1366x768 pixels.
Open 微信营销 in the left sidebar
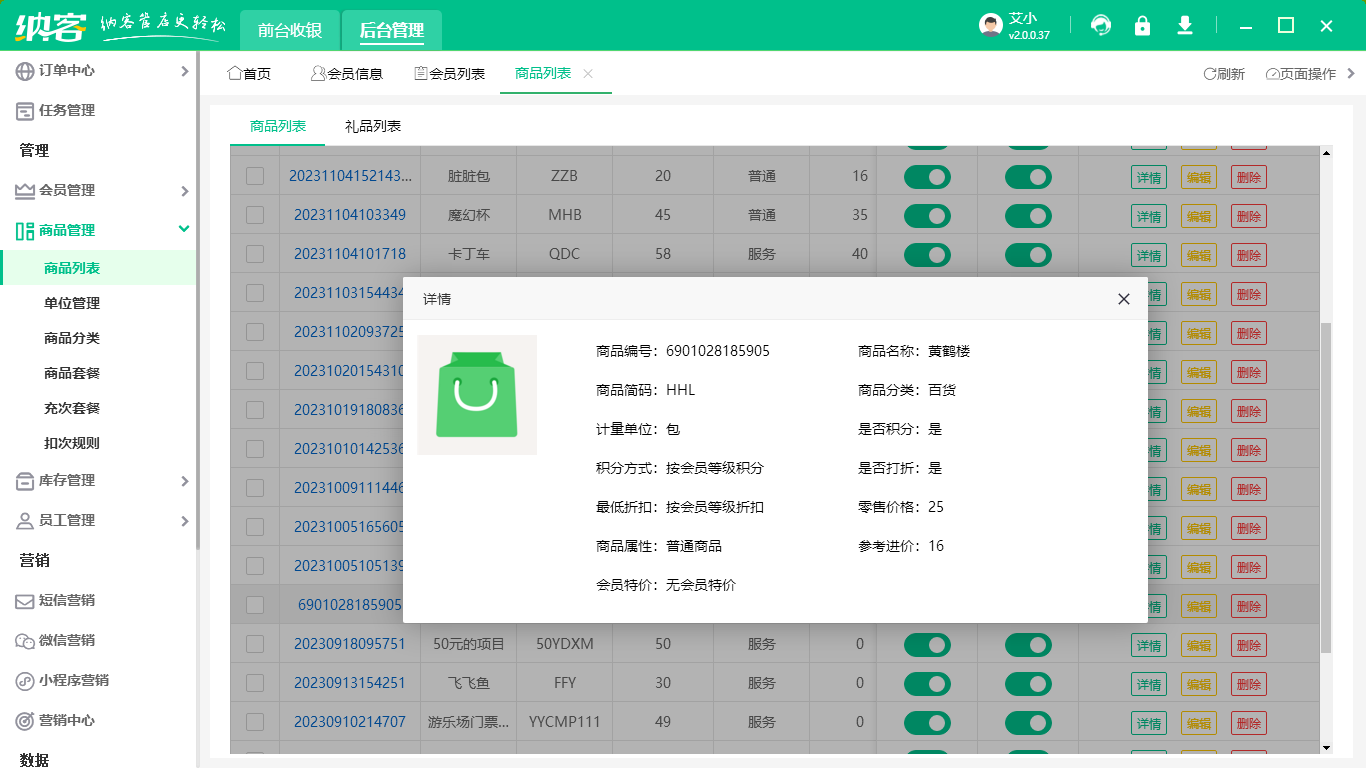[70, 641]
